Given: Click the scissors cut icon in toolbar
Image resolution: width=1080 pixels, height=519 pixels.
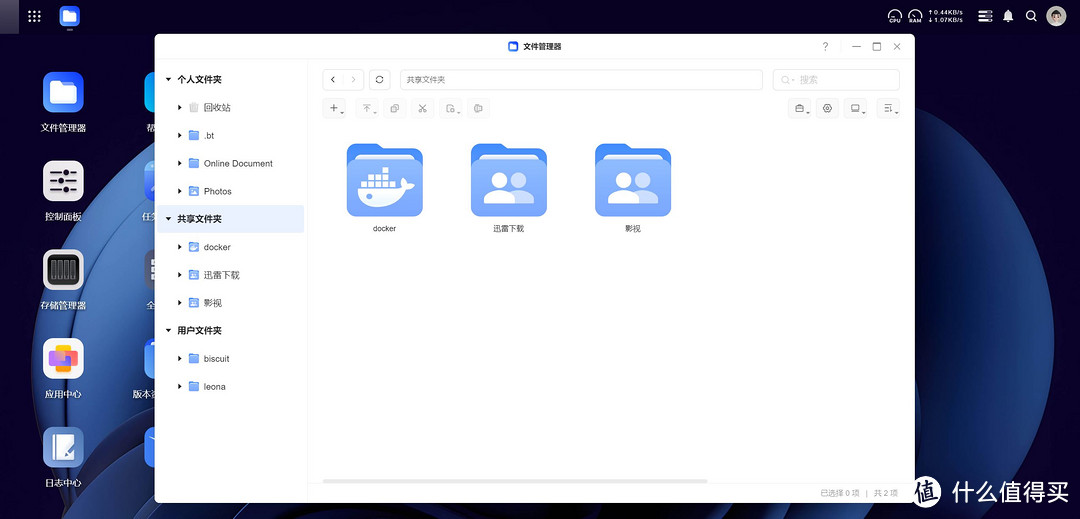Looking at the screenshot, I should click(x=422, y=109).
